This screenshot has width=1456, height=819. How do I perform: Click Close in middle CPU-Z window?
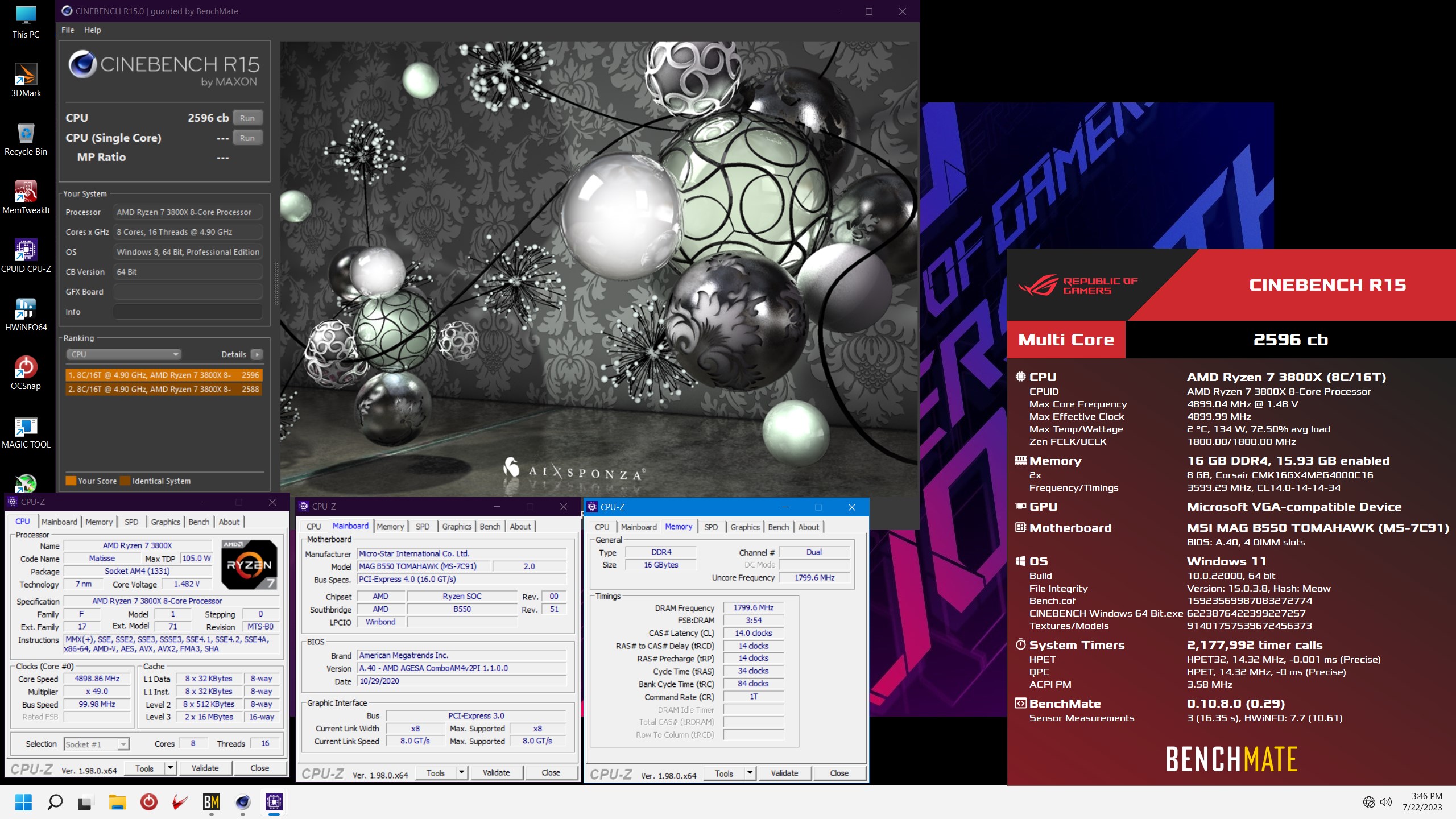coord(551,773)
